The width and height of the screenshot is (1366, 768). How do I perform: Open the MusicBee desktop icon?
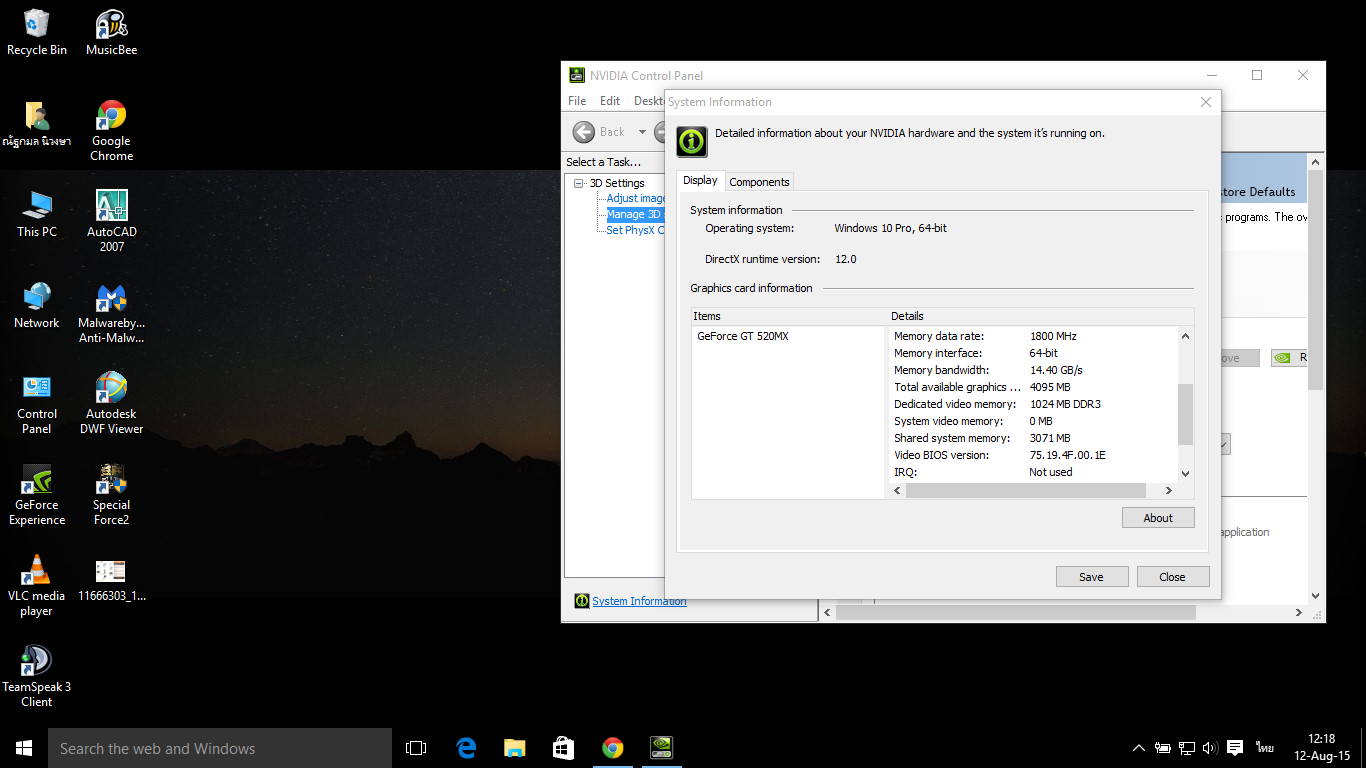pos(111,25)
